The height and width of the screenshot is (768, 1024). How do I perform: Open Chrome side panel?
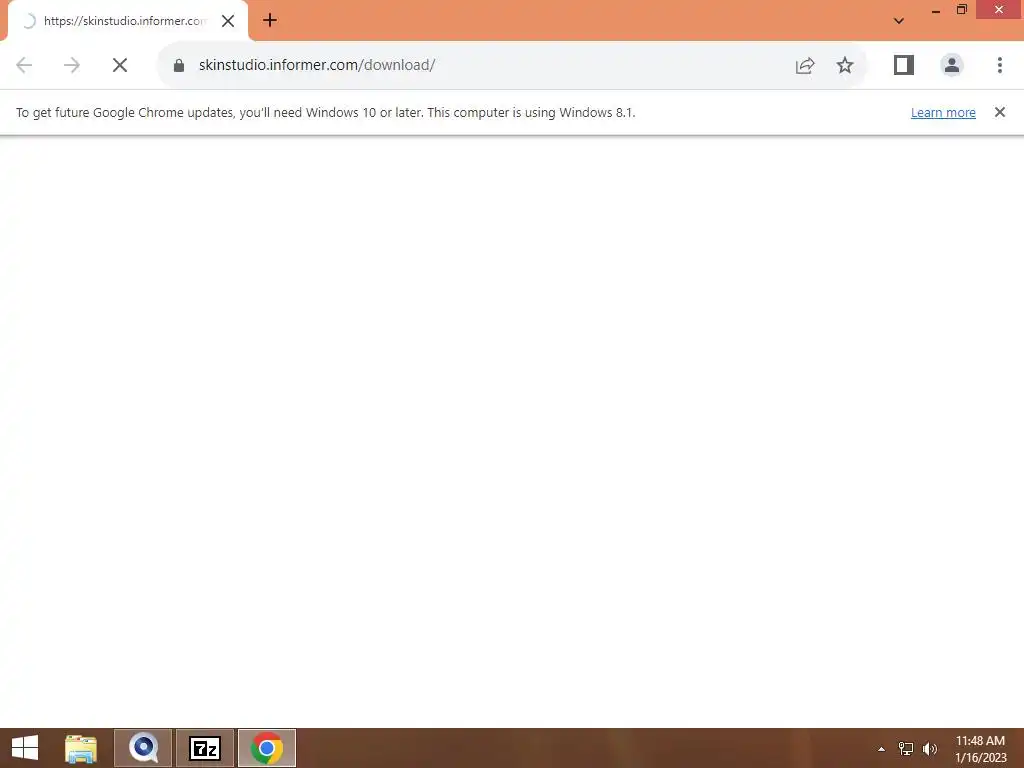click(904, 65)
